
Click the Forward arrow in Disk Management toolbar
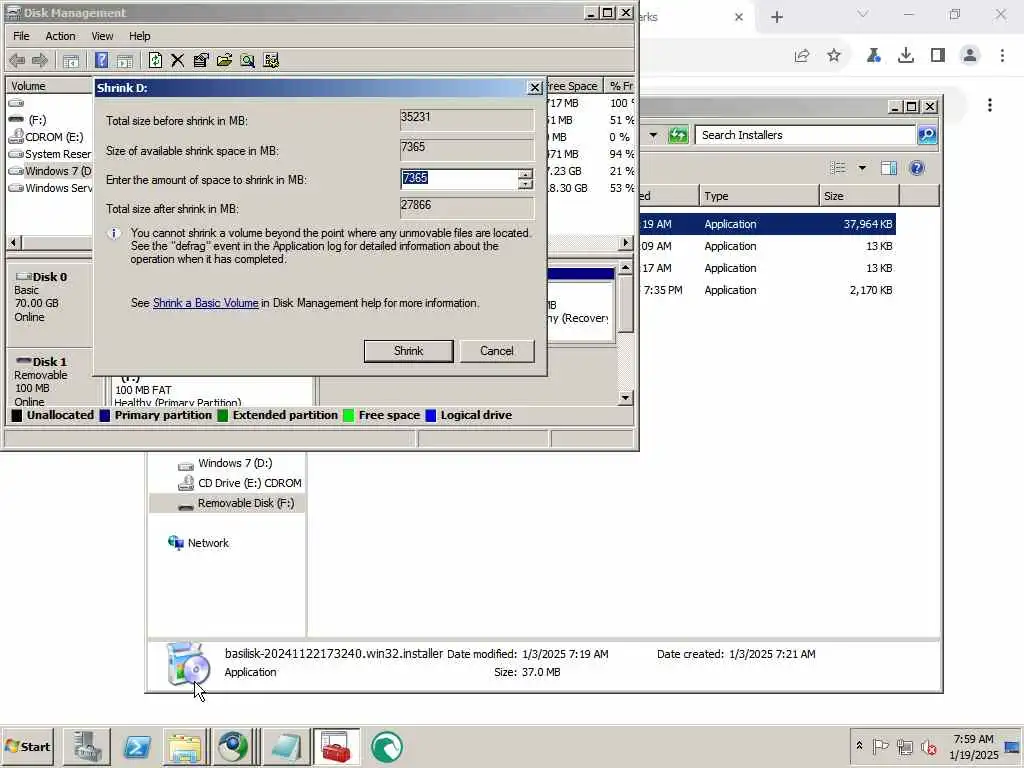coord(40,61)
